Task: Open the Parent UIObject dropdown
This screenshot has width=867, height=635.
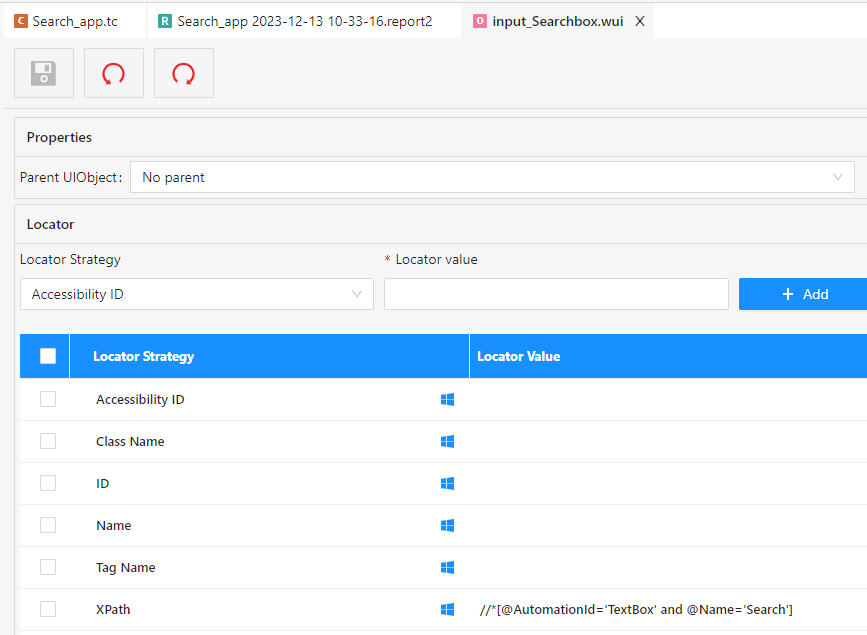Action: tap(492, 178)
